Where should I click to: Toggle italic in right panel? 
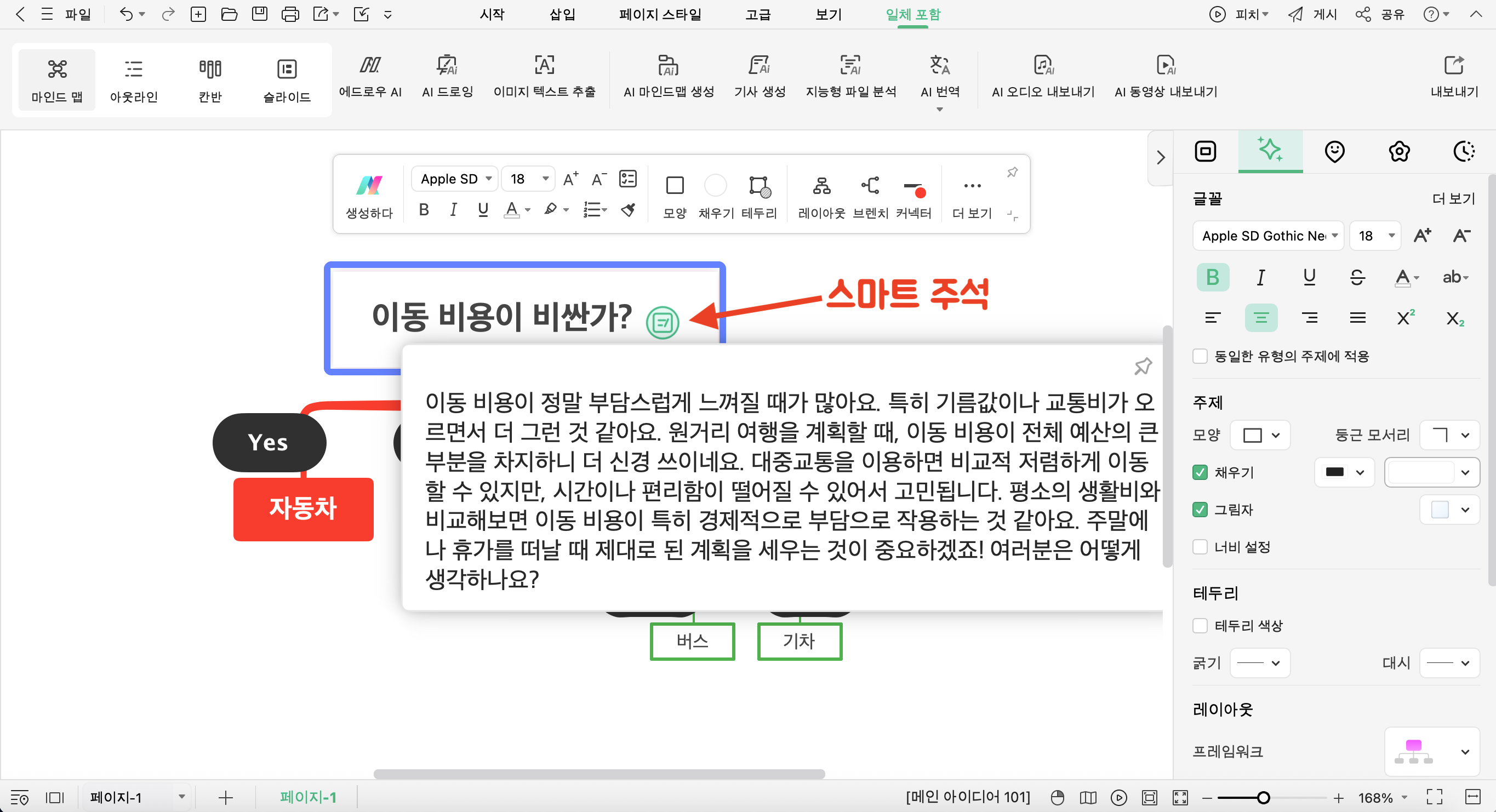[1260, 277]
